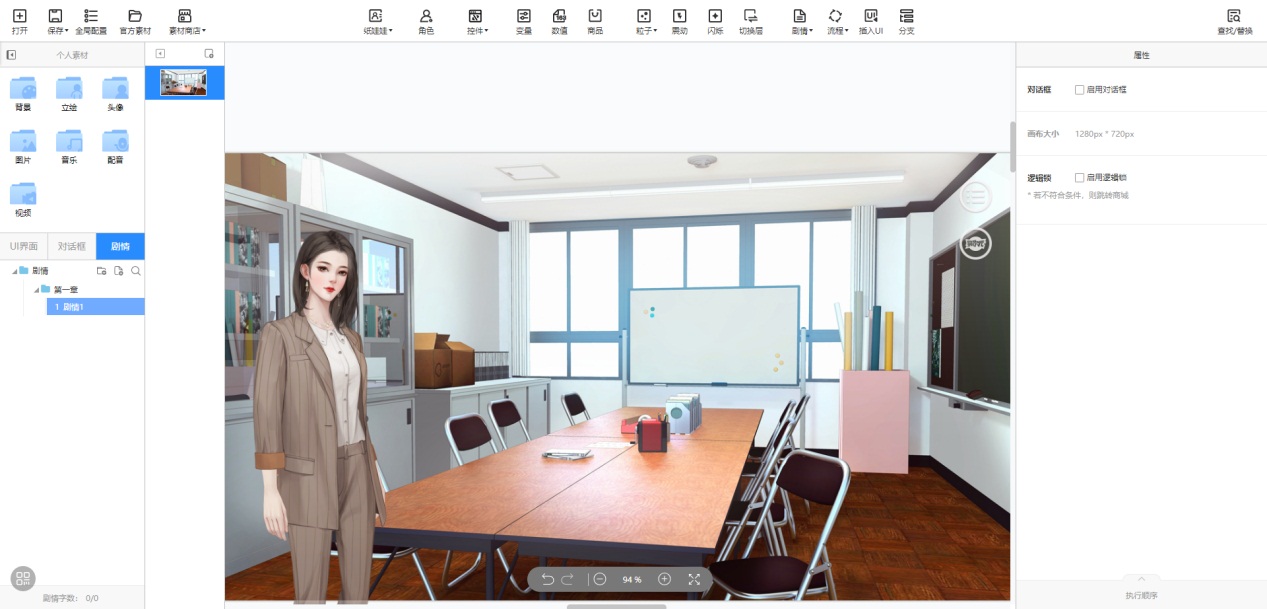Collapse the 第一章 chapter tree node
Viewport: 1267px width, 609px height.
click(37, 290)
